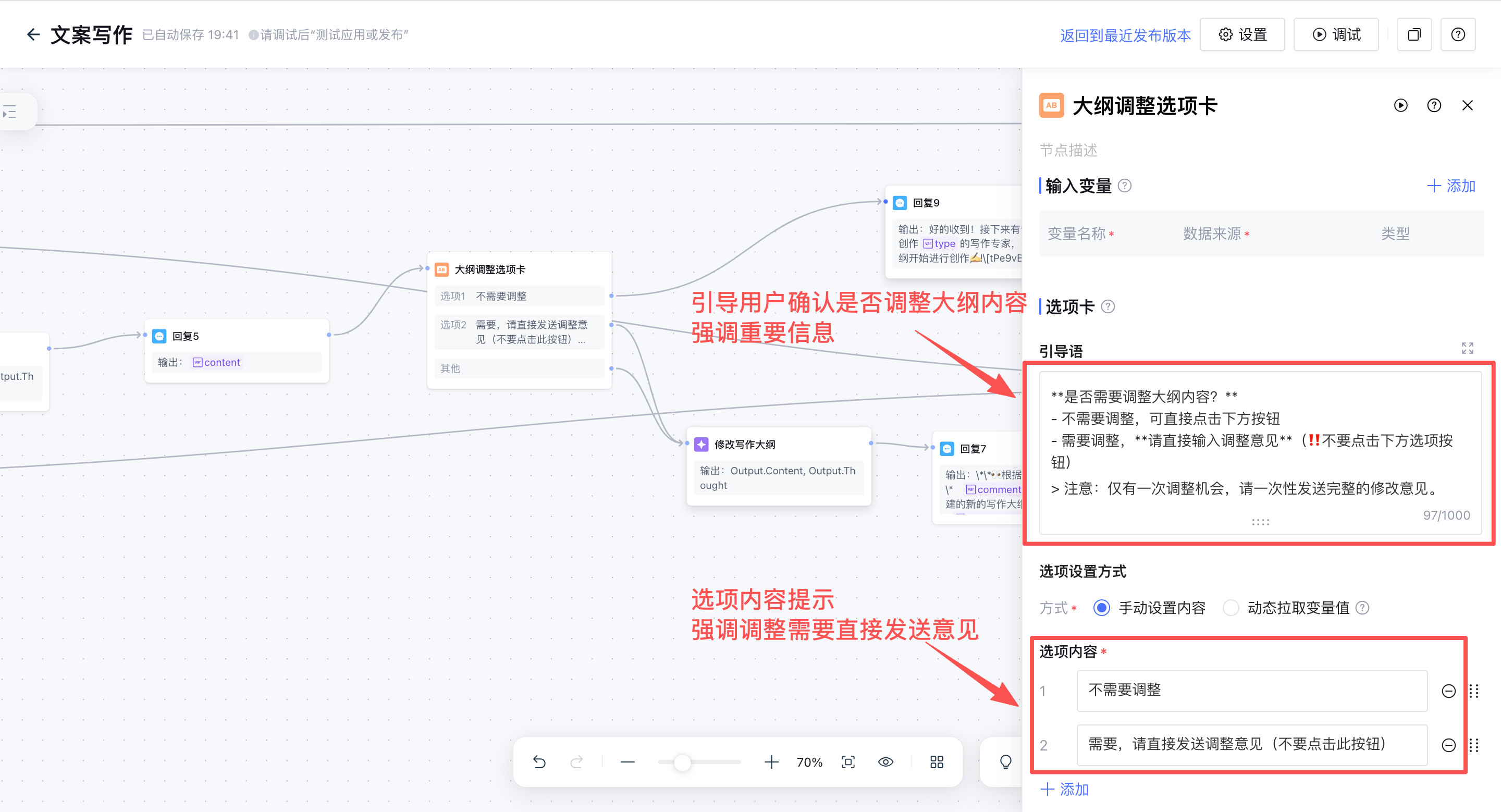Select the 手动设置内容 radio button
Image resolution: width=1501 pixels, height=812 pixels.
click(x=1101, y=608)
